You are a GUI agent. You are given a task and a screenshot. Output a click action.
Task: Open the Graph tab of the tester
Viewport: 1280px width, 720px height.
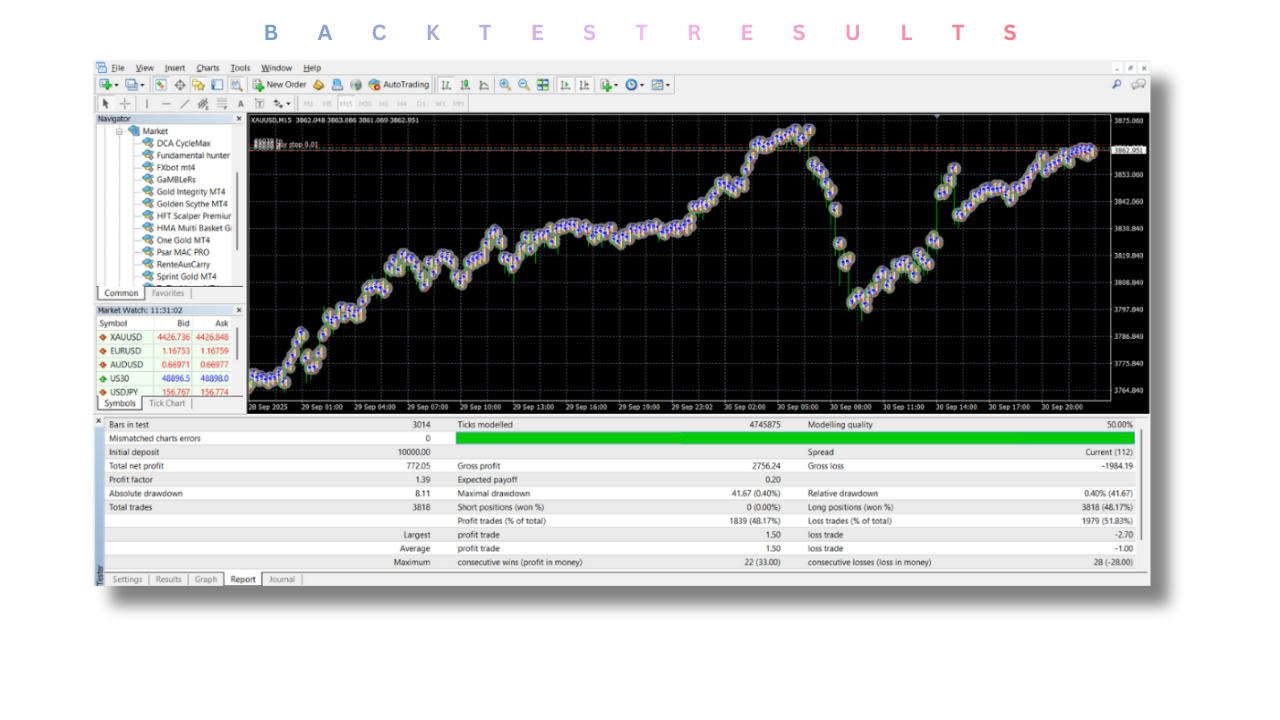[205, 579]
